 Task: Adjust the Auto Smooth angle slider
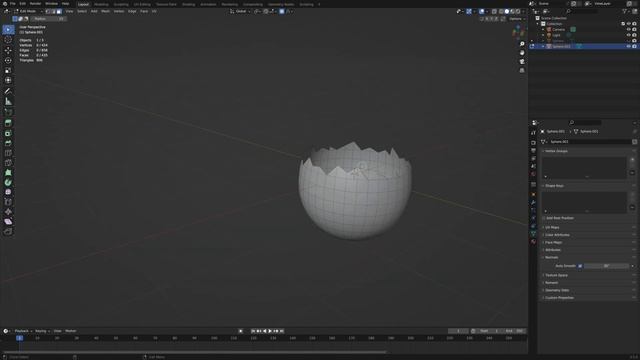click(606, 266)
